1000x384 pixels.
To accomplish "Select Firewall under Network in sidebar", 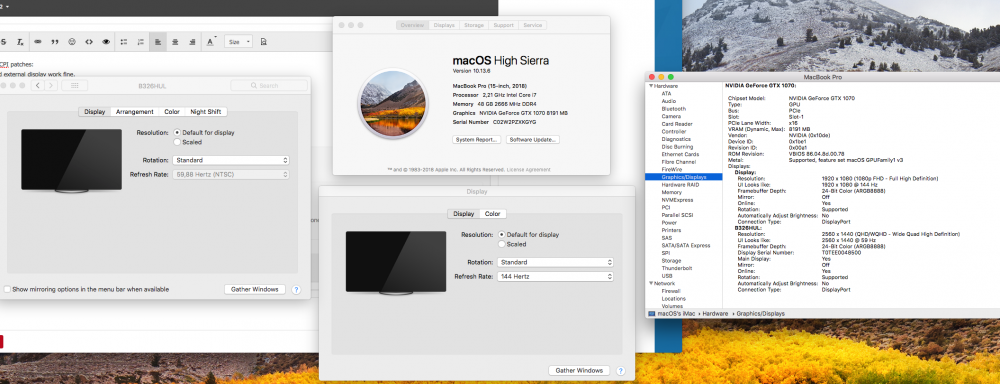I will 671,291.
